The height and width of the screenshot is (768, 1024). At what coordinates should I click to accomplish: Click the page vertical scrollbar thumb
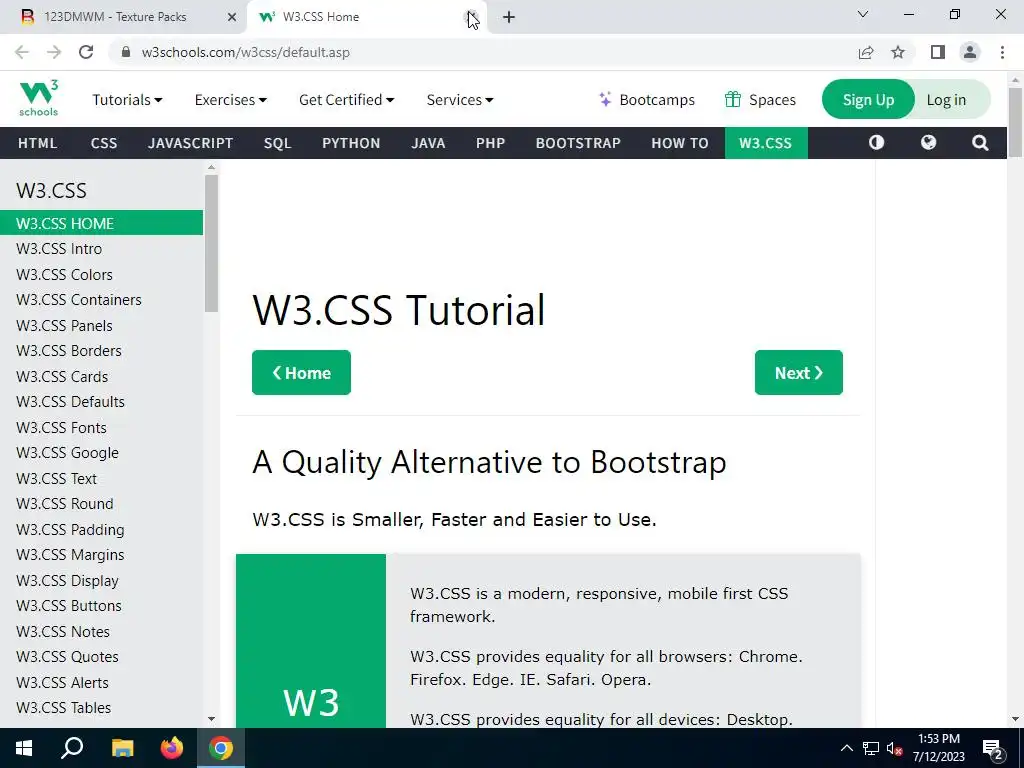[1015, 122]
